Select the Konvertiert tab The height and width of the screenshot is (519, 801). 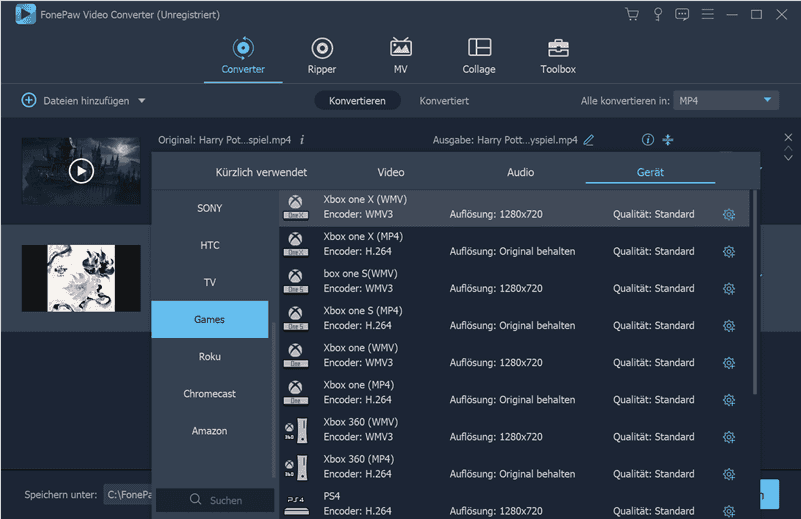[444, 101]
